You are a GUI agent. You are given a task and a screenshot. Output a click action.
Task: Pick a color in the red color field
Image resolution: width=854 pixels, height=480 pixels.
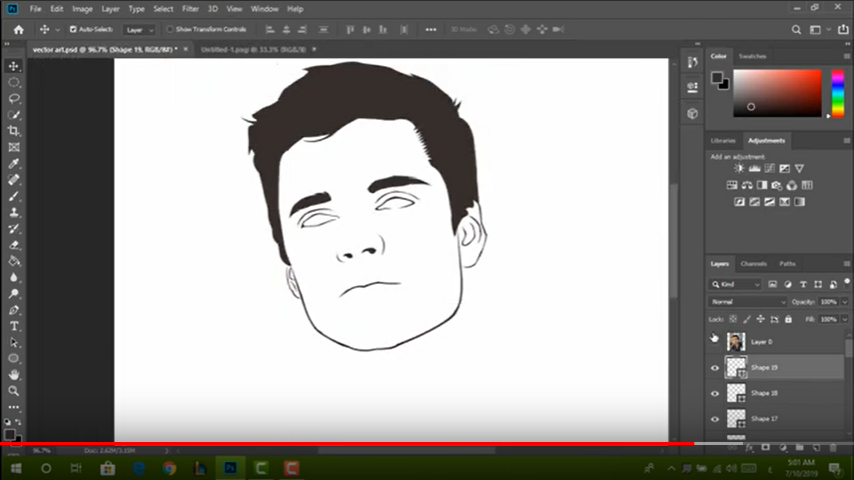tap(777, 93)
